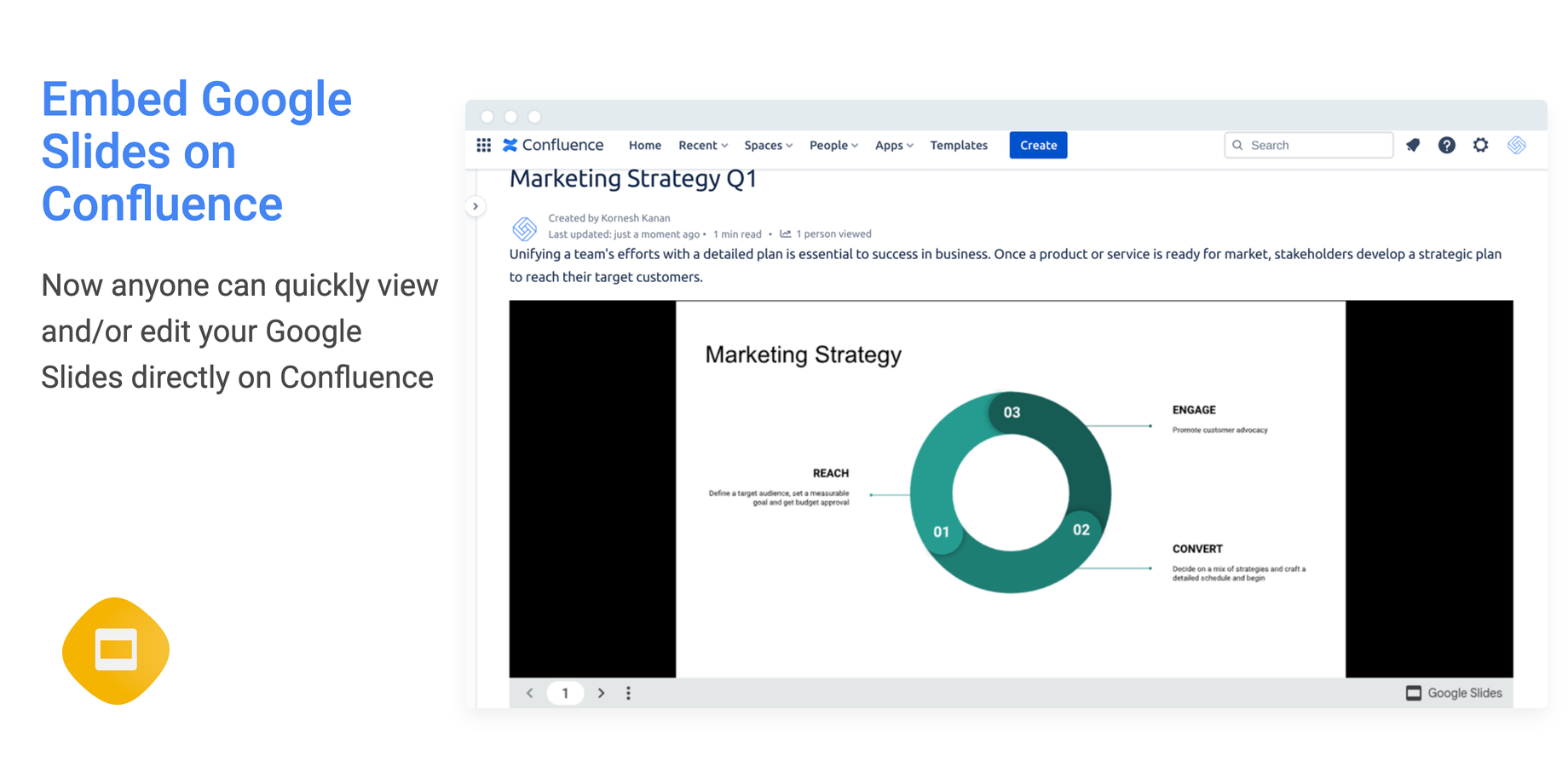This screenshot has width=1568, height=767.
Task: Click the Embed Google Slides on Confluence headline
Action: [197, 152]
